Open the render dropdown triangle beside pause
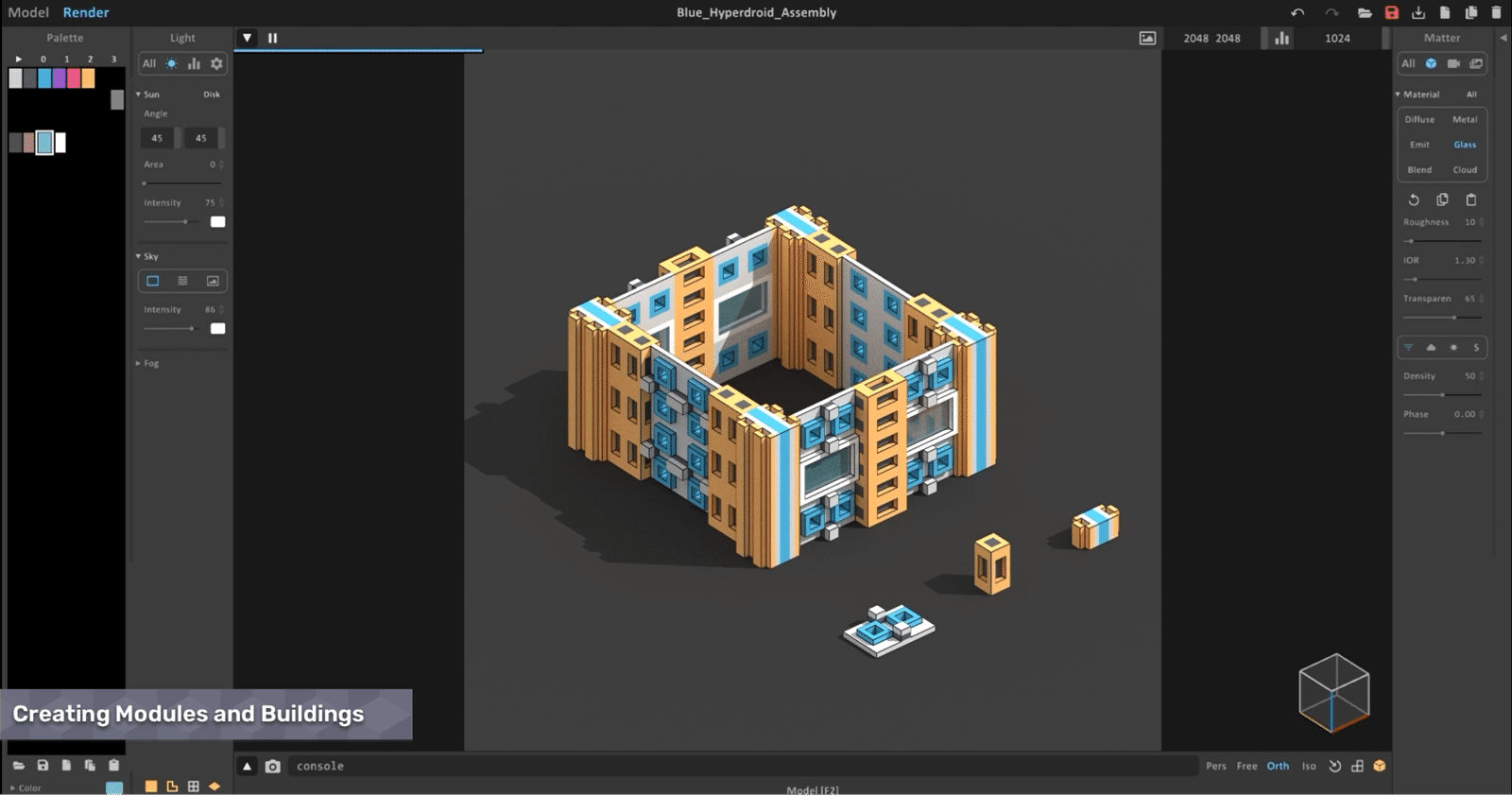Viewport: 1512px width, 796px height. tap(247, 38)
